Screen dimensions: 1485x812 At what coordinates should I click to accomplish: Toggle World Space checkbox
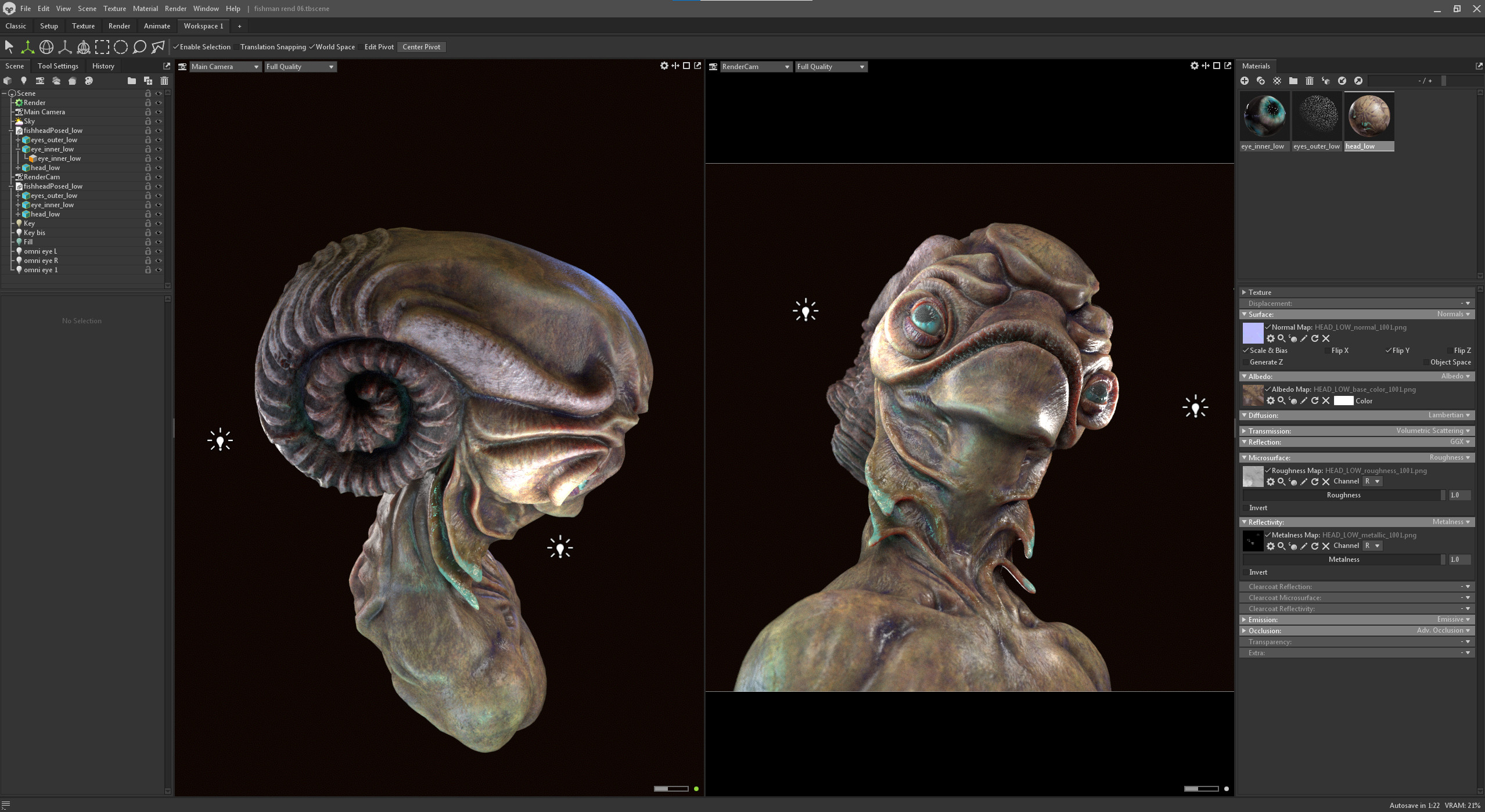click(x=312, y=47)
